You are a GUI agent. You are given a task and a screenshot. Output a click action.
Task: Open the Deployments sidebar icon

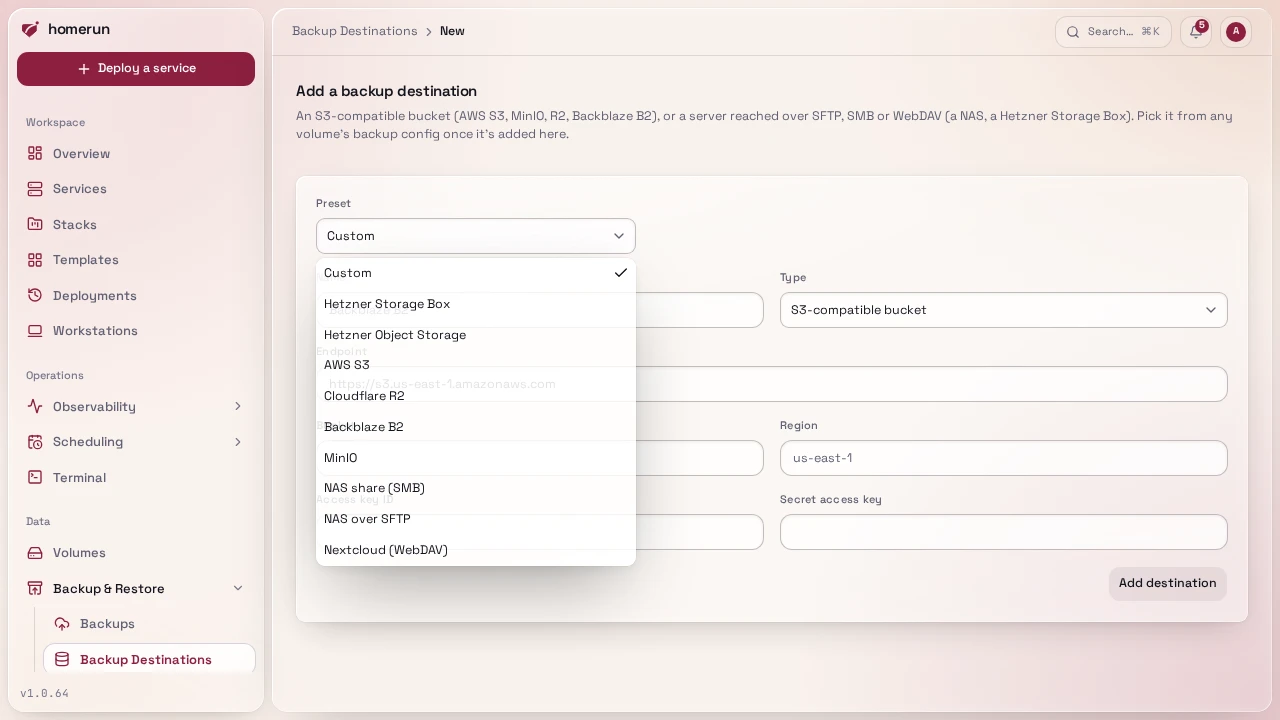(35, 296)
